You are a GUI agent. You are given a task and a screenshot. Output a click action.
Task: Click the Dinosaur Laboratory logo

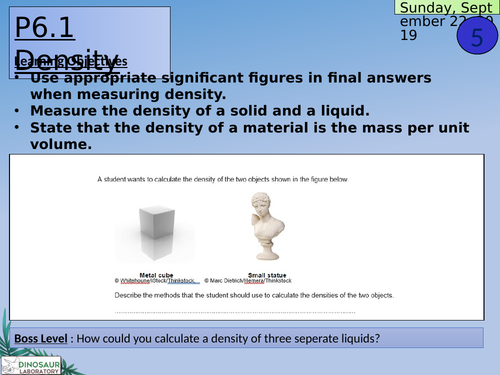pyautogui.click(x=31, y=365)
